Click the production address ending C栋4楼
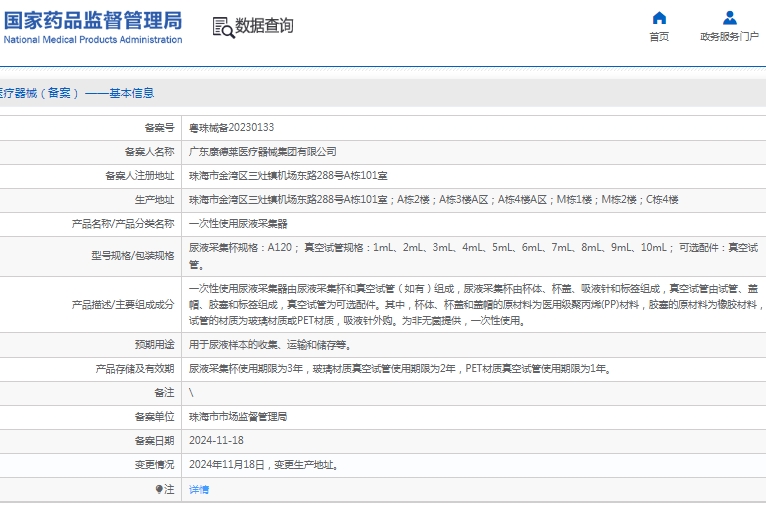The image size is (766, 505). point(433,199)
